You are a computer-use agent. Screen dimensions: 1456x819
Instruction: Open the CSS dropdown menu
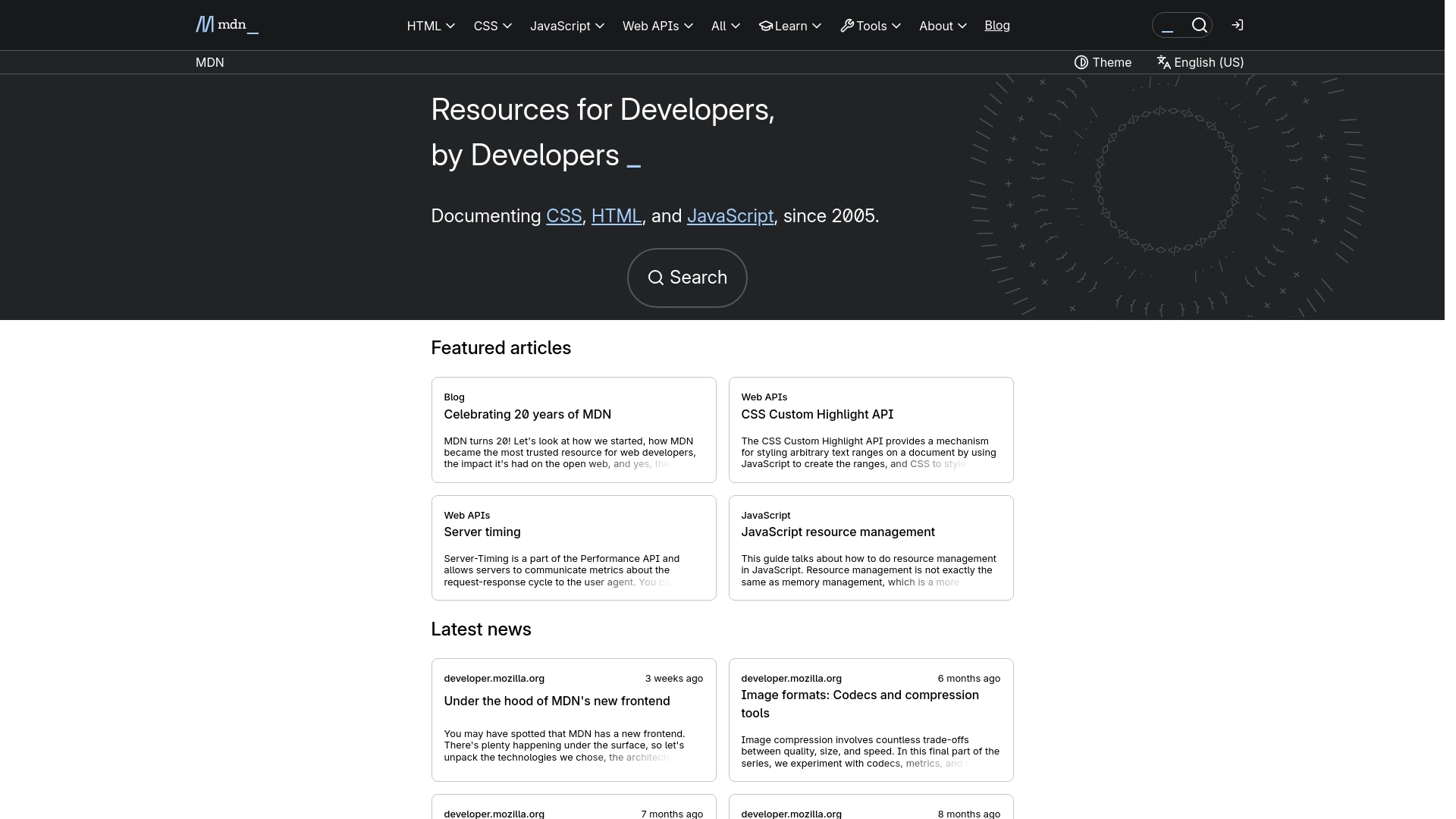click(x=492, y=26)
